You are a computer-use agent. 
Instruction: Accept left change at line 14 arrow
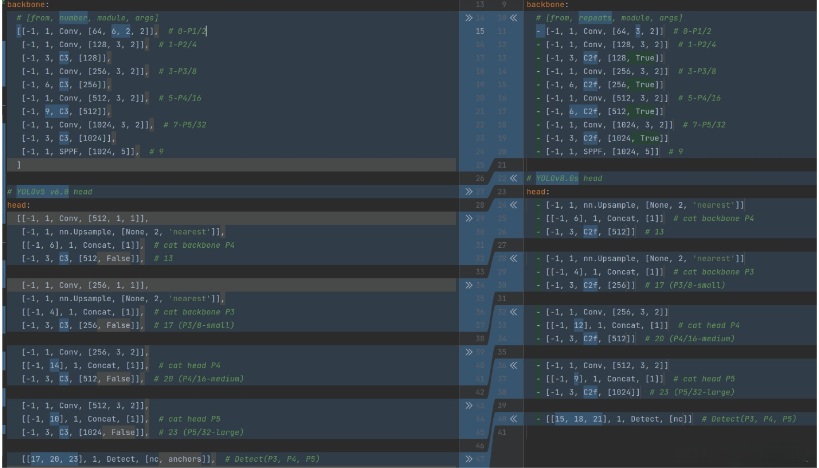[469, 18]
